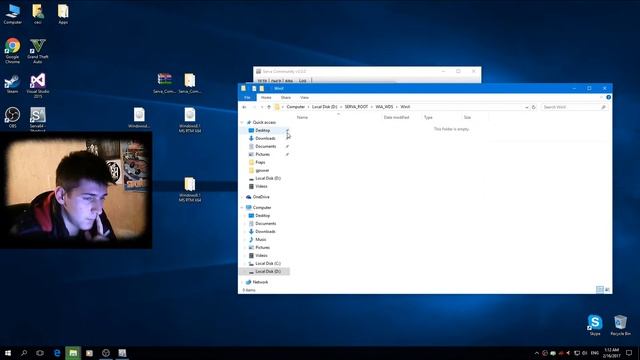Sort by the Type column header
Image resolution: width=640 pixels, height=360 pixels.
[x=428, y=118]
